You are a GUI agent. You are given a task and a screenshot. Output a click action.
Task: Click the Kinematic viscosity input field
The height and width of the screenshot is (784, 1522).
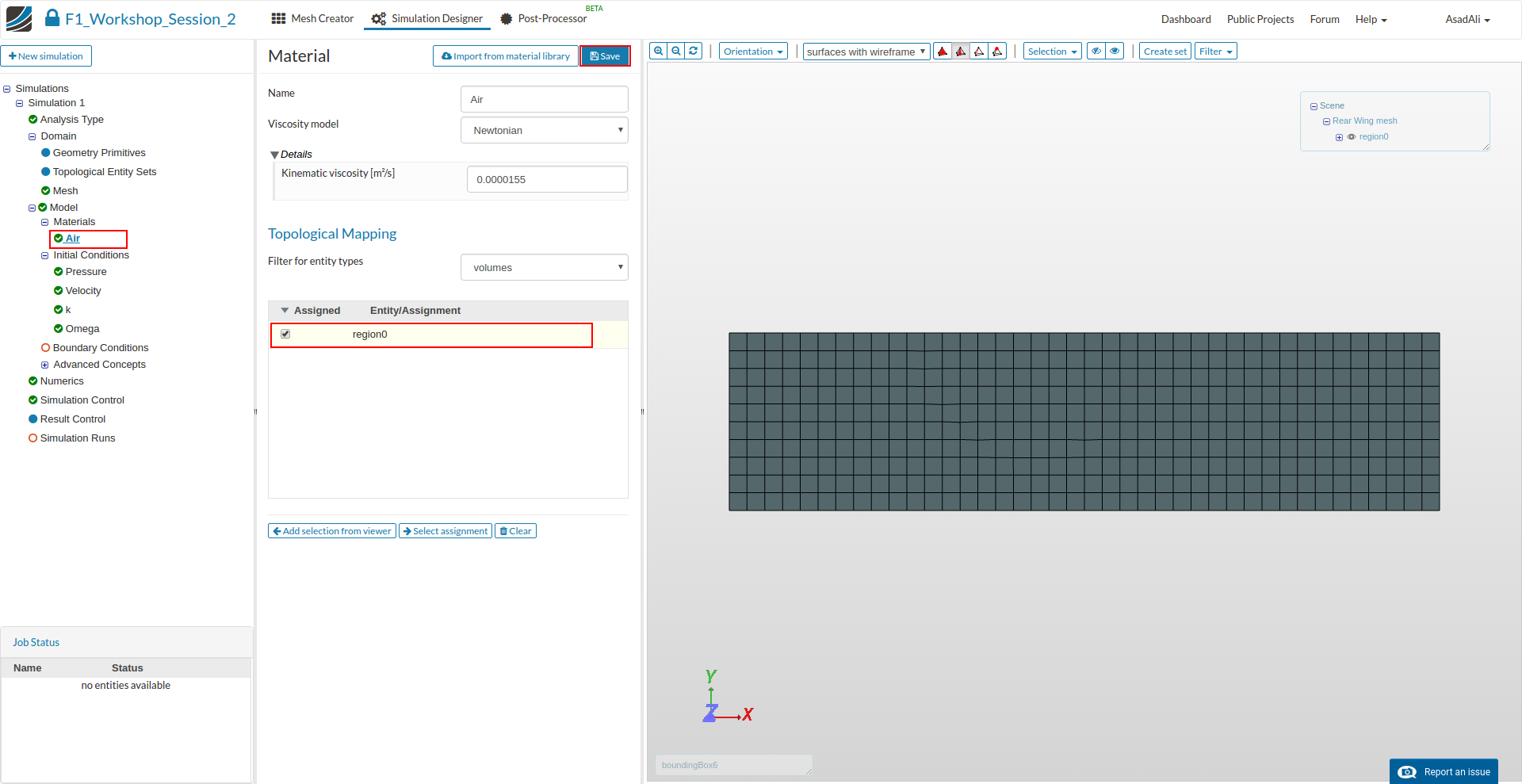pos(547,180)
